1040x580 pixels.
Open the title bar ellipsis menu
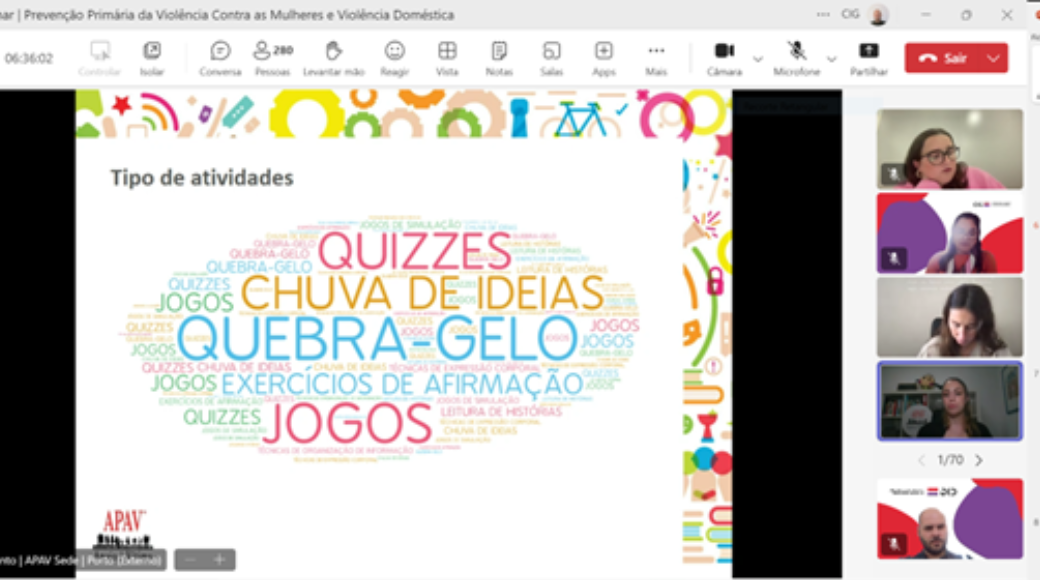click(x=823, y=15)
